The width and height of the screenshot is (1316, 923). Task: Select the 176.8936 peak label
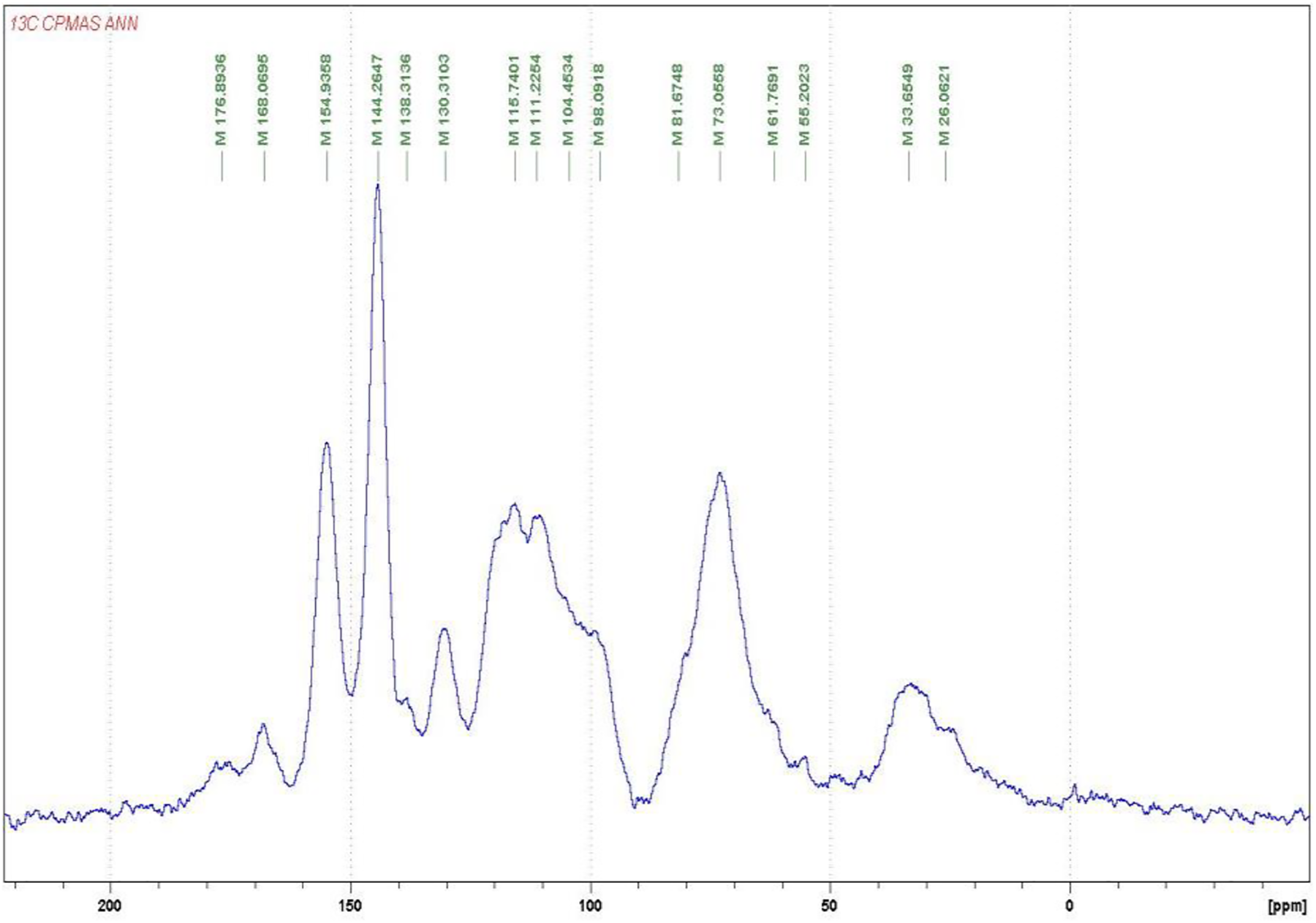coord(221,100)
